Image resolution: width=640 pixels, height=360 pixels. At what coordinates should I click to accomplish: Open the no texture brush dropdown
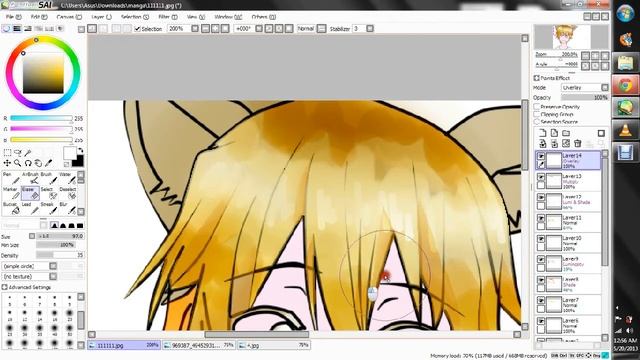[53, 276]
